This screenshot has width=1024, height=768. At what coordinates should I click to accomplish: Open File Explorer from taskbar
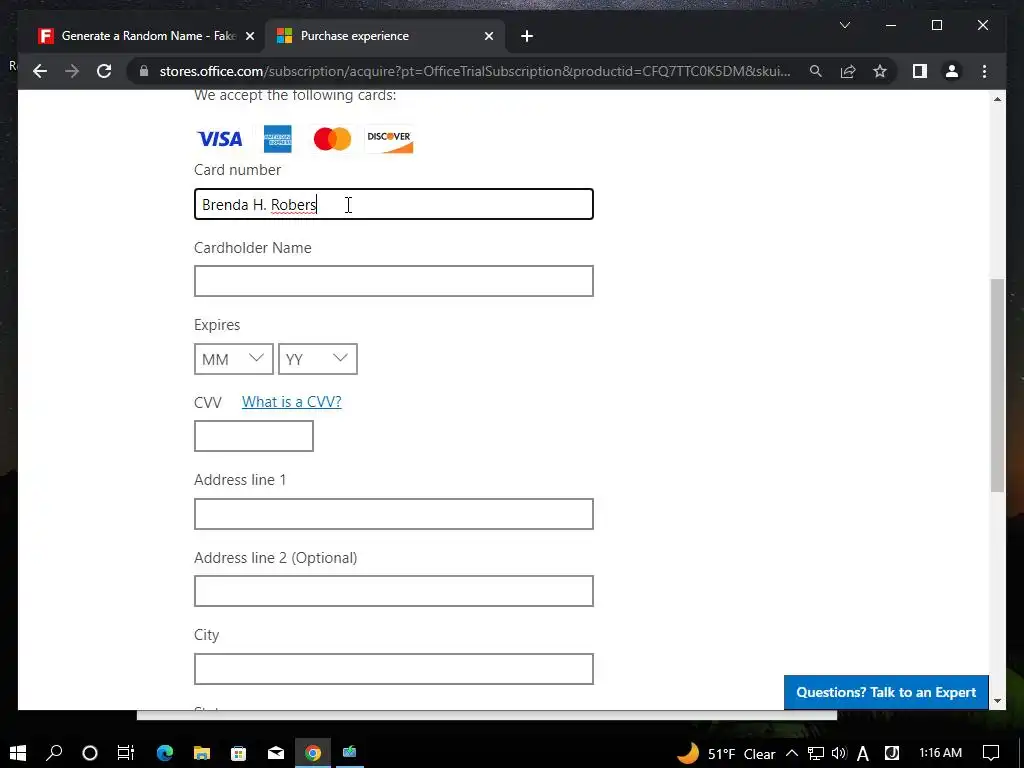coord(202,753)
